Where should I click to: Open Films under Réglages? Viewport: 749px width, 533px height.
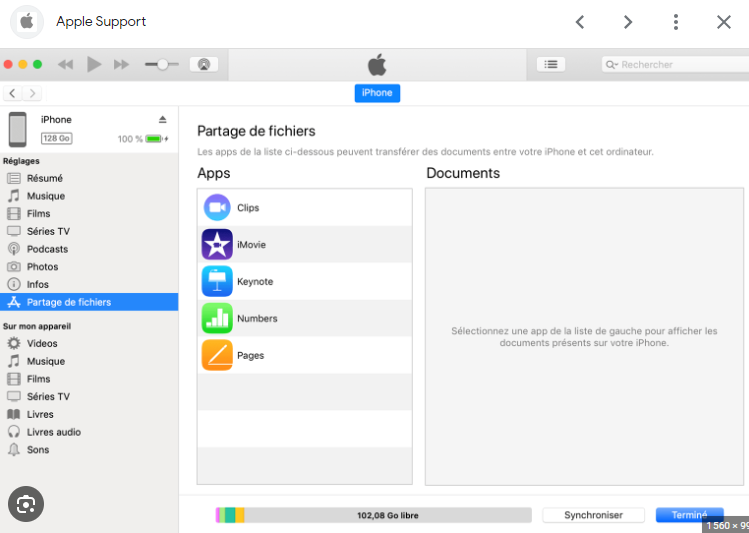click(89, 213)
